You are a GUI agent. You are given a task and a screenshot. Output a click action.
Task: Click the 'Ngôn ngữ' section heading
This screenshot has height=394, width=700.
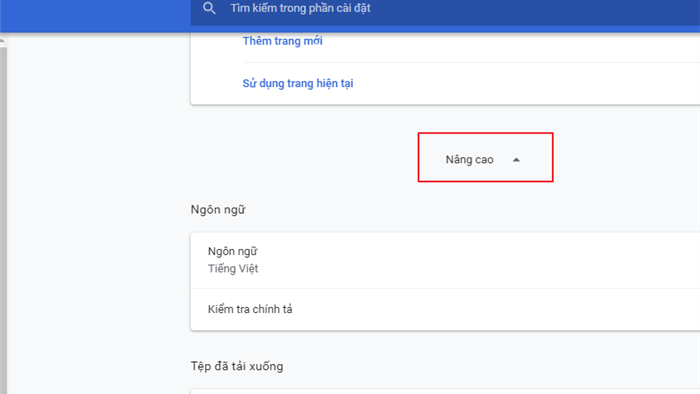218,210
